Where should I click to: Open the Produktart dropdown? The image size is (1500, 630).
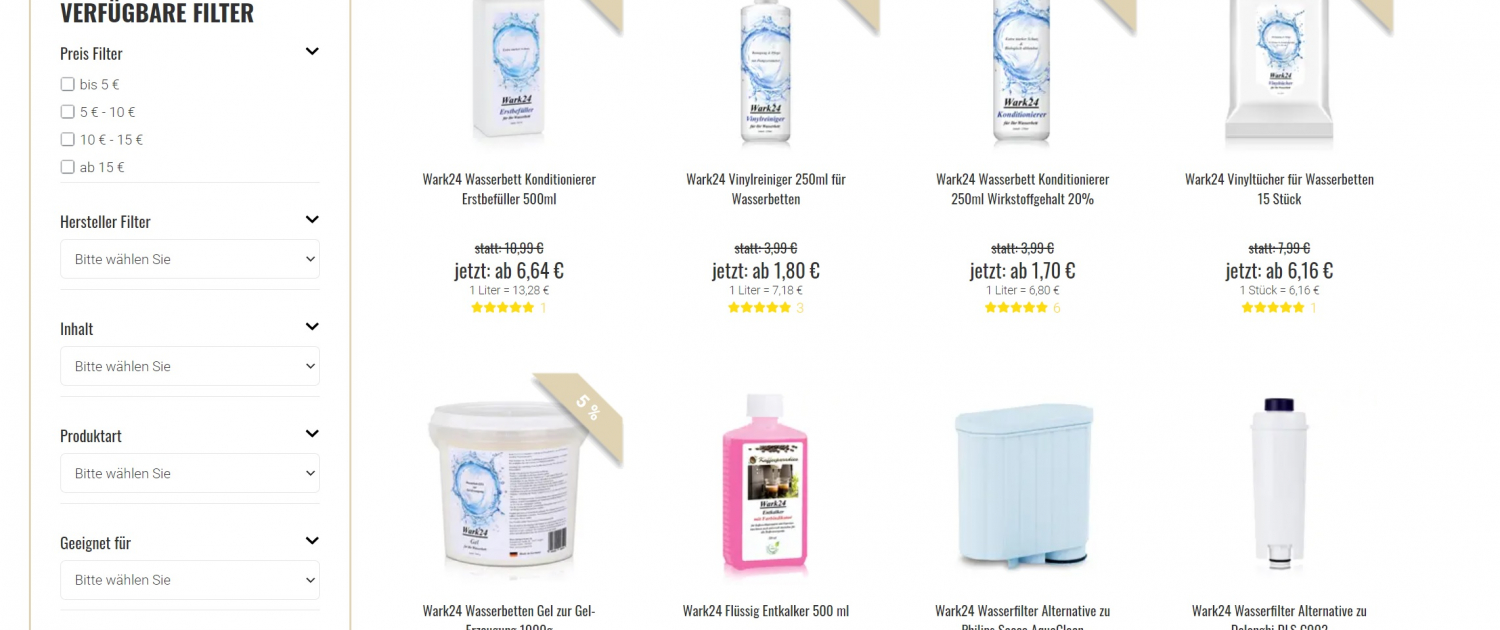click(x=190, y=473)
